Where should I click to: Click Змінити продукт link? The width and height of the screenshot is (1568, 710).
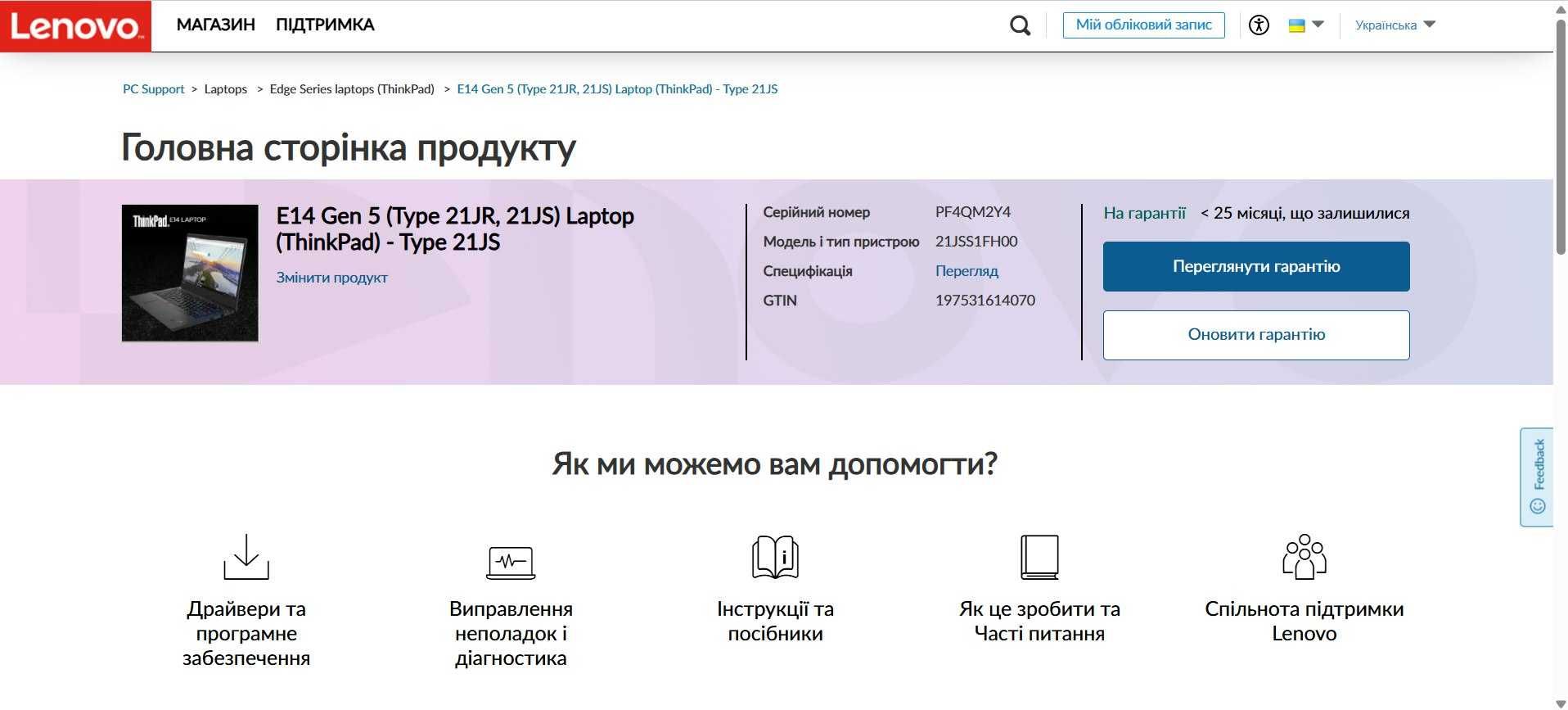[x=331, y=278]
